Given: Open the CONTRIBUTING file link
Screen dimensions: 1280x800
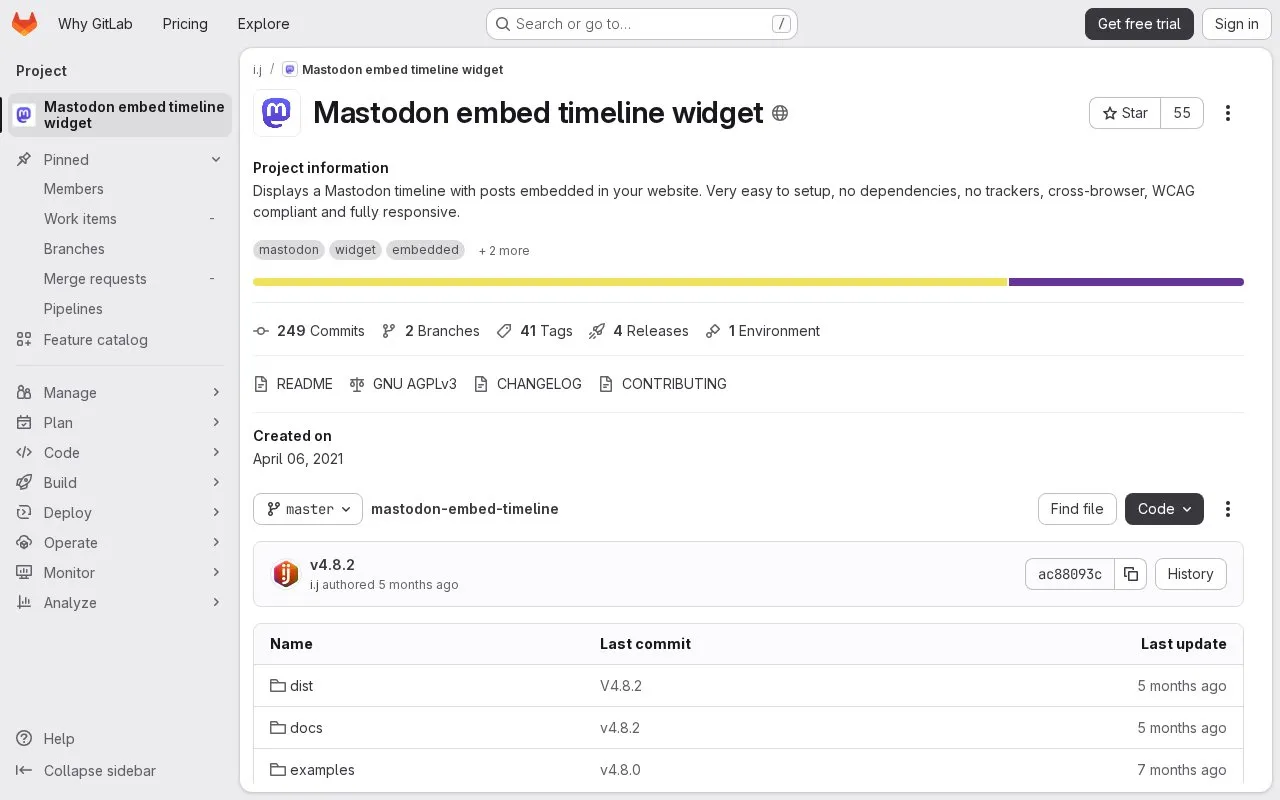Looking at the screenshot, I should point(662,384).
